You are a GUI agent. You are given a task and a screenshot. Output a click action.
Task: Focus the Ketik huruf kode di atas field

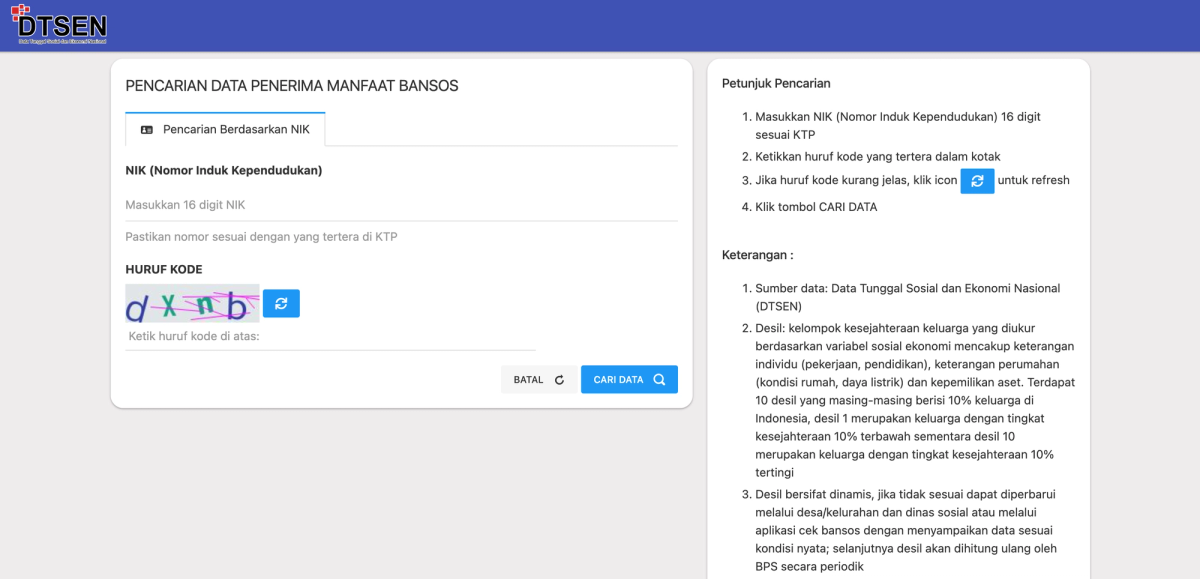[x=330, y=336]
